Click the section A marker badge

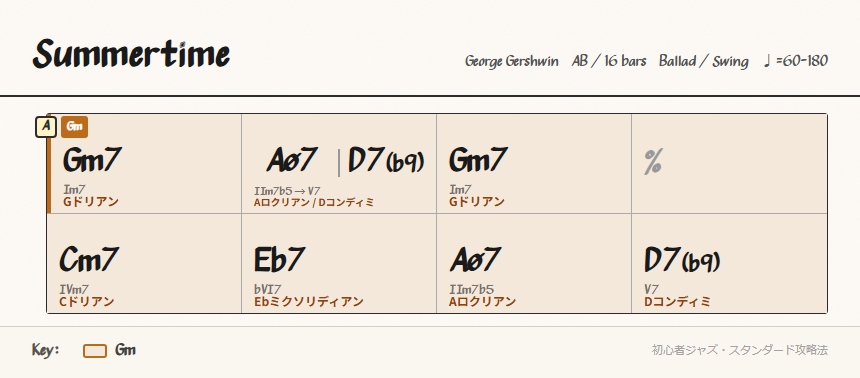pos(46,127)
